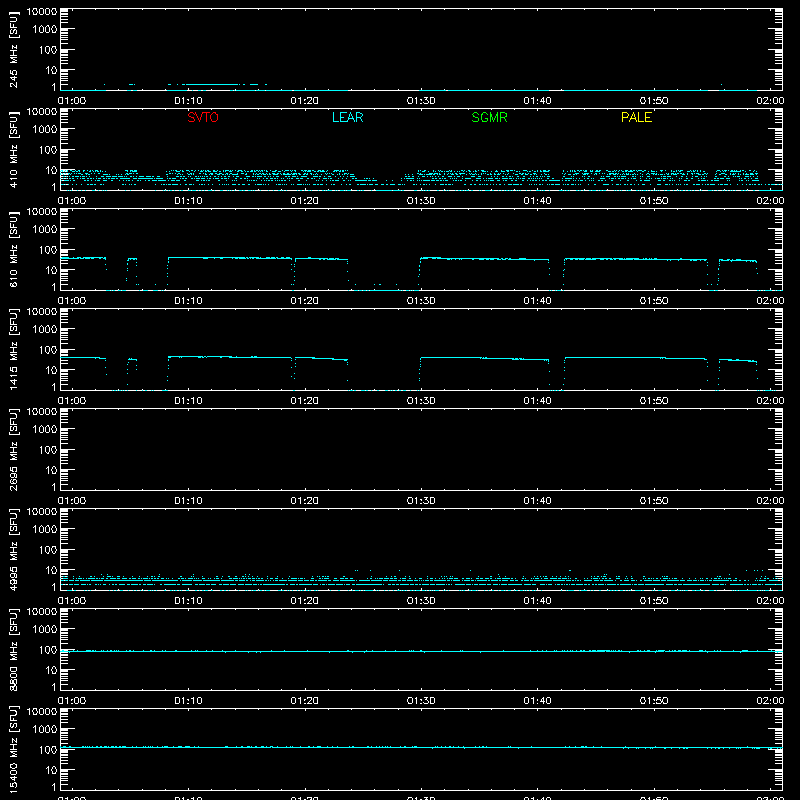Click 01:40 tick under the 610 MHz plot

tap(537, 301)
